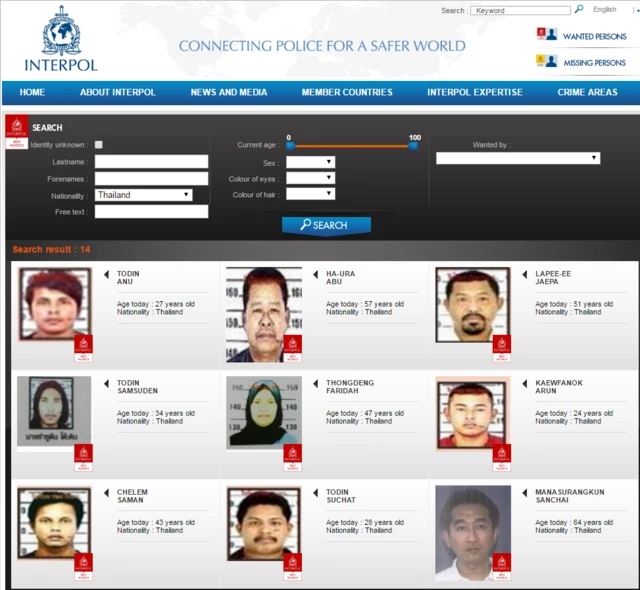Click red notice badge on Ha-Ura Abu photo
The width and height of the screenshot is (640, 590).
(292, 348)
